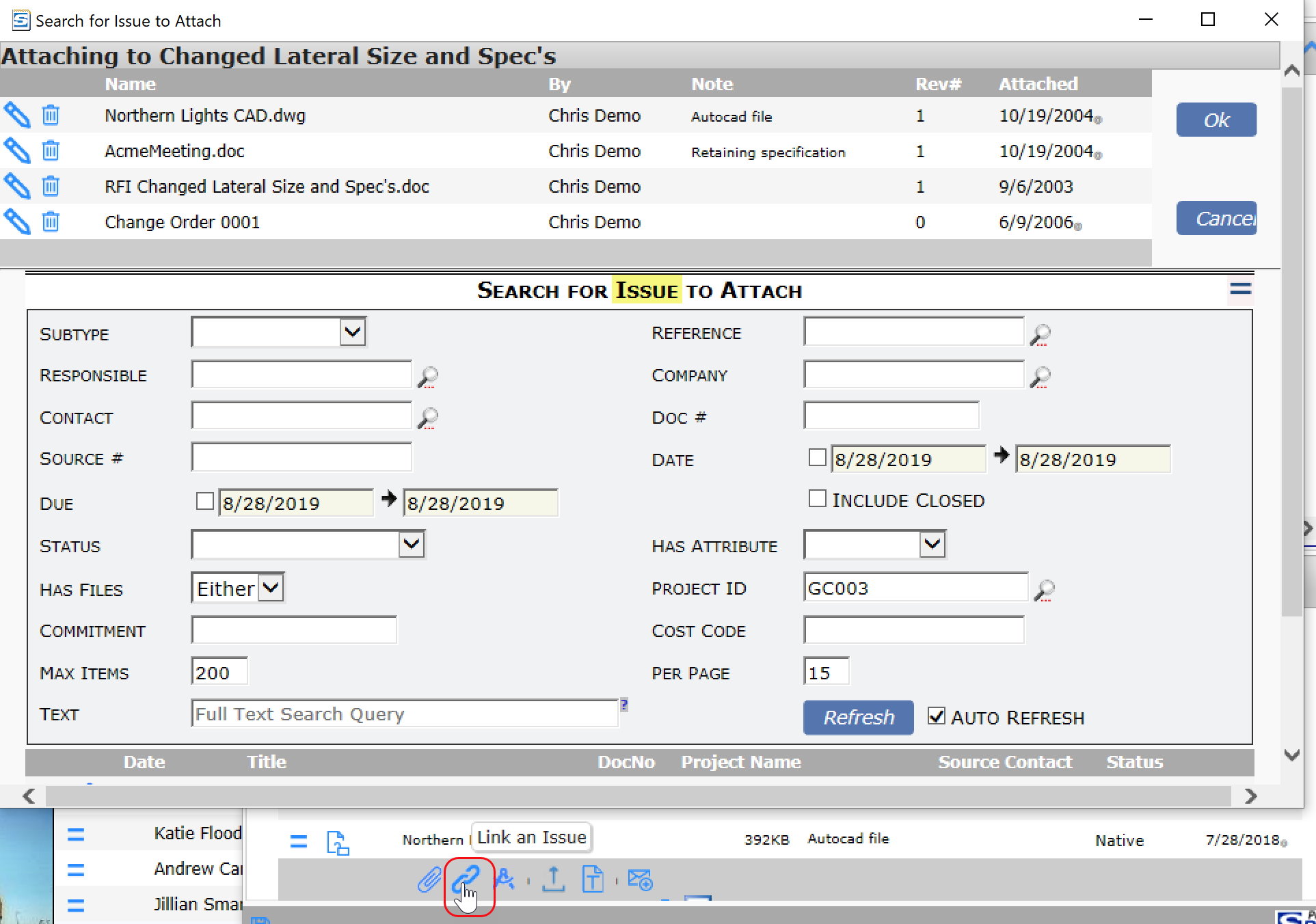The height and width of the screenshot is (924, 1316).
Task: Open the Reference lookup magnifier
Action: click(1040, 334)
